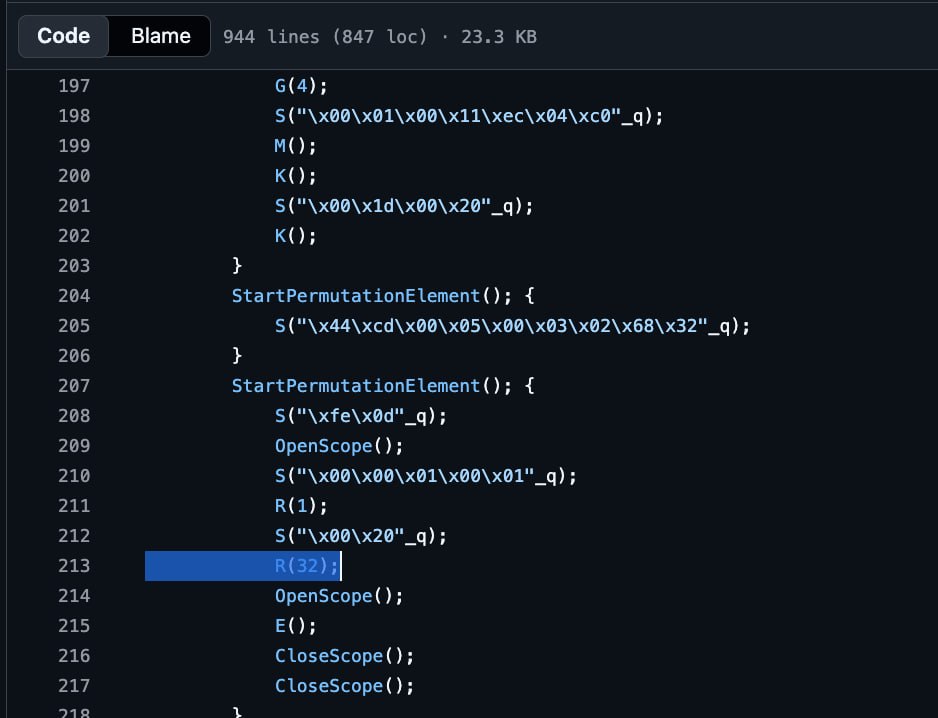Viewport: 938px width, 718px height.
Task: Click the OpenScope call on line 209
Action: (x=323, y=446)
